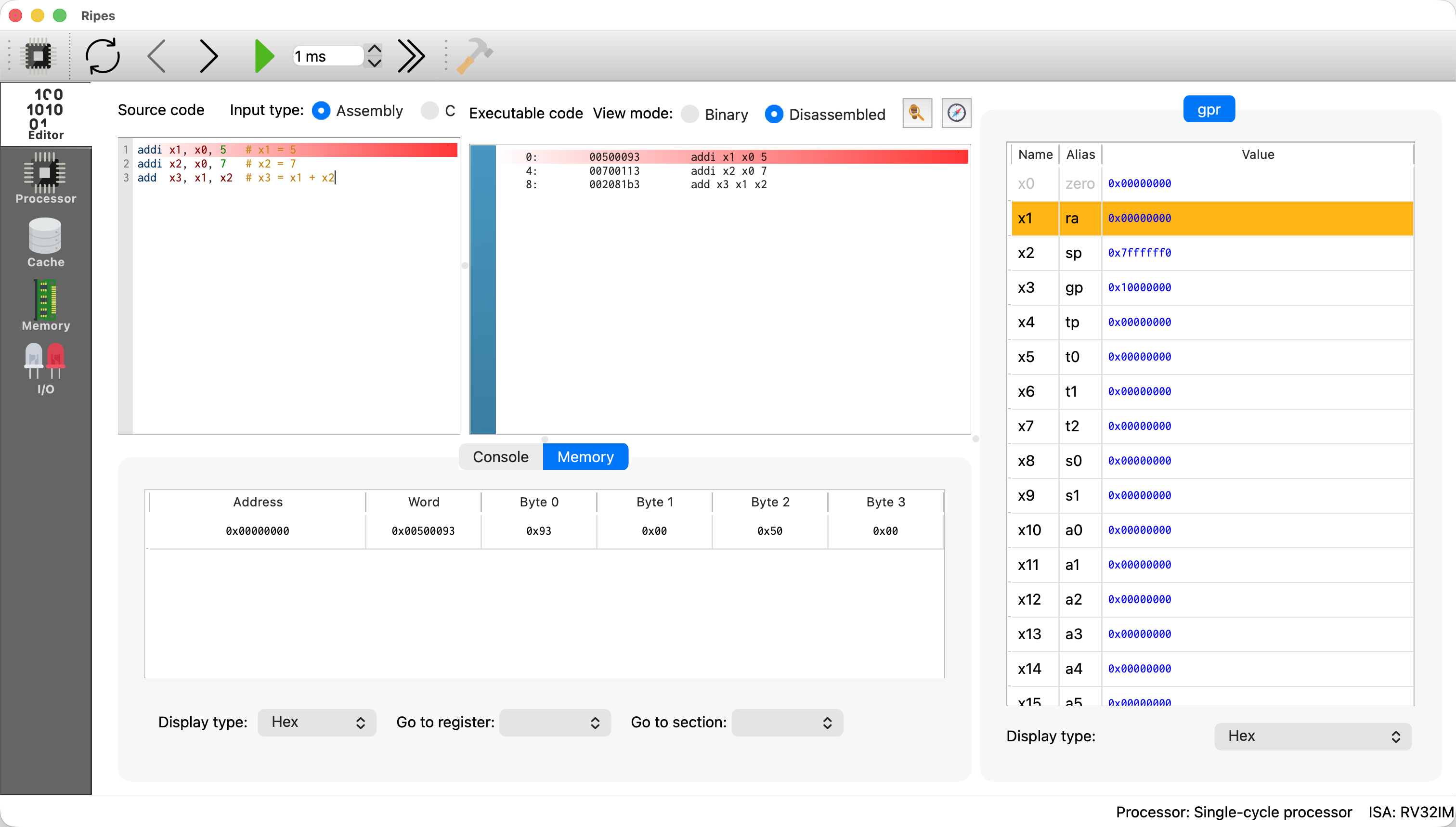This screenshot has height=827, width=1456.
Task: Click the reset simulator circular arrows icon
Action: pos(103,56)
